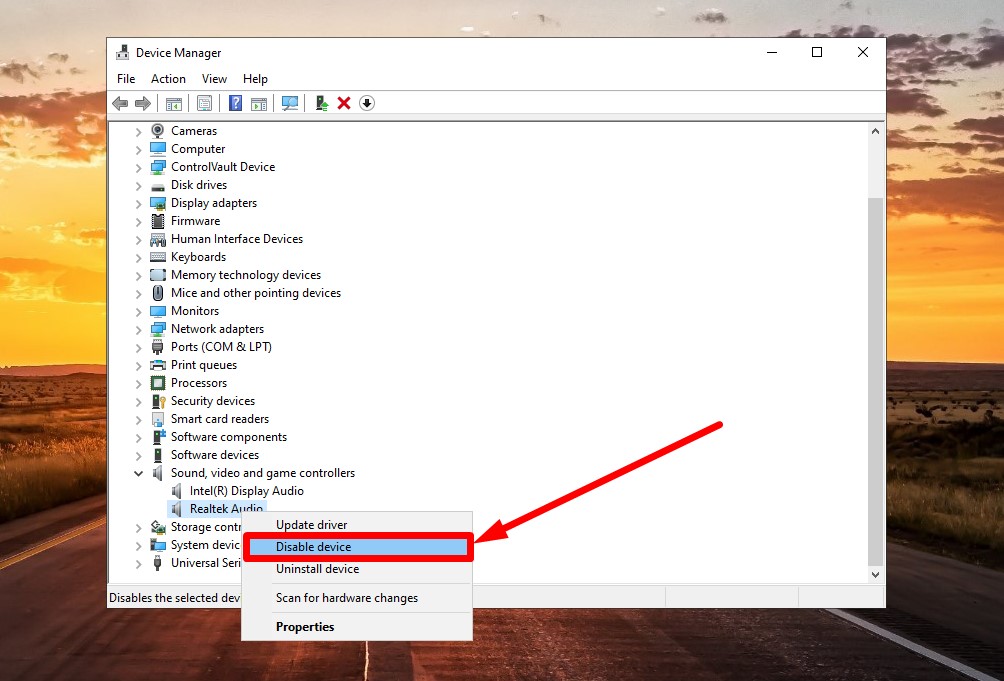Minimize the Device Manager window
Screen dimensions: 1004x681
tap(772, 52)
